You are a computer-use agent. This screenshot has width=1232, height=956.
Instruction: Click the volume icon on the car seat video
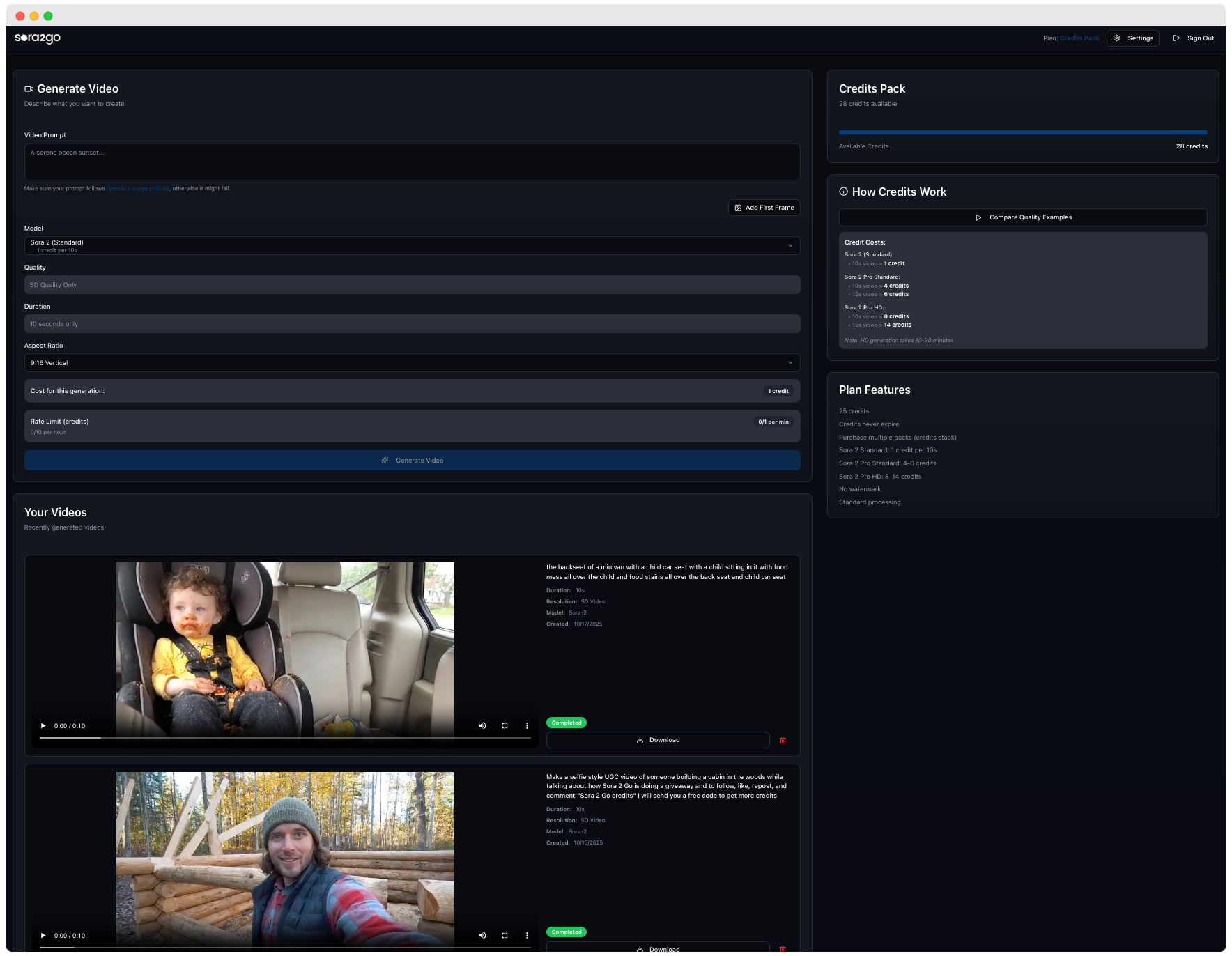(482, 725)
